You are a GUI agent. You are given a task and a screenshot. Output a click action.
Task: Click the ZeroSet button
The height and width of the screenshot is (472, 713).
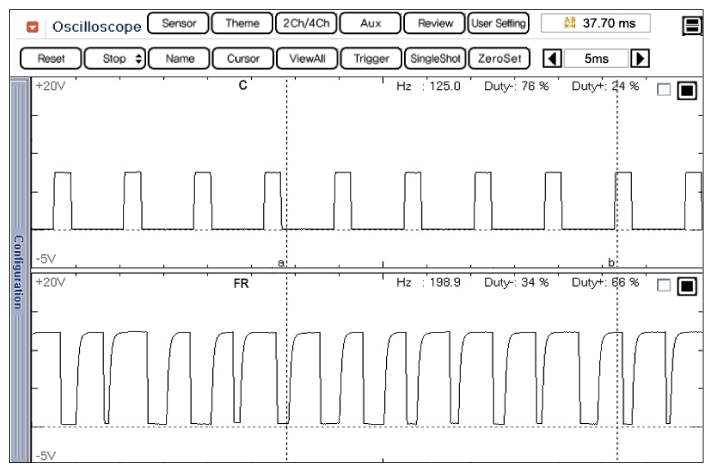(496, 58)
